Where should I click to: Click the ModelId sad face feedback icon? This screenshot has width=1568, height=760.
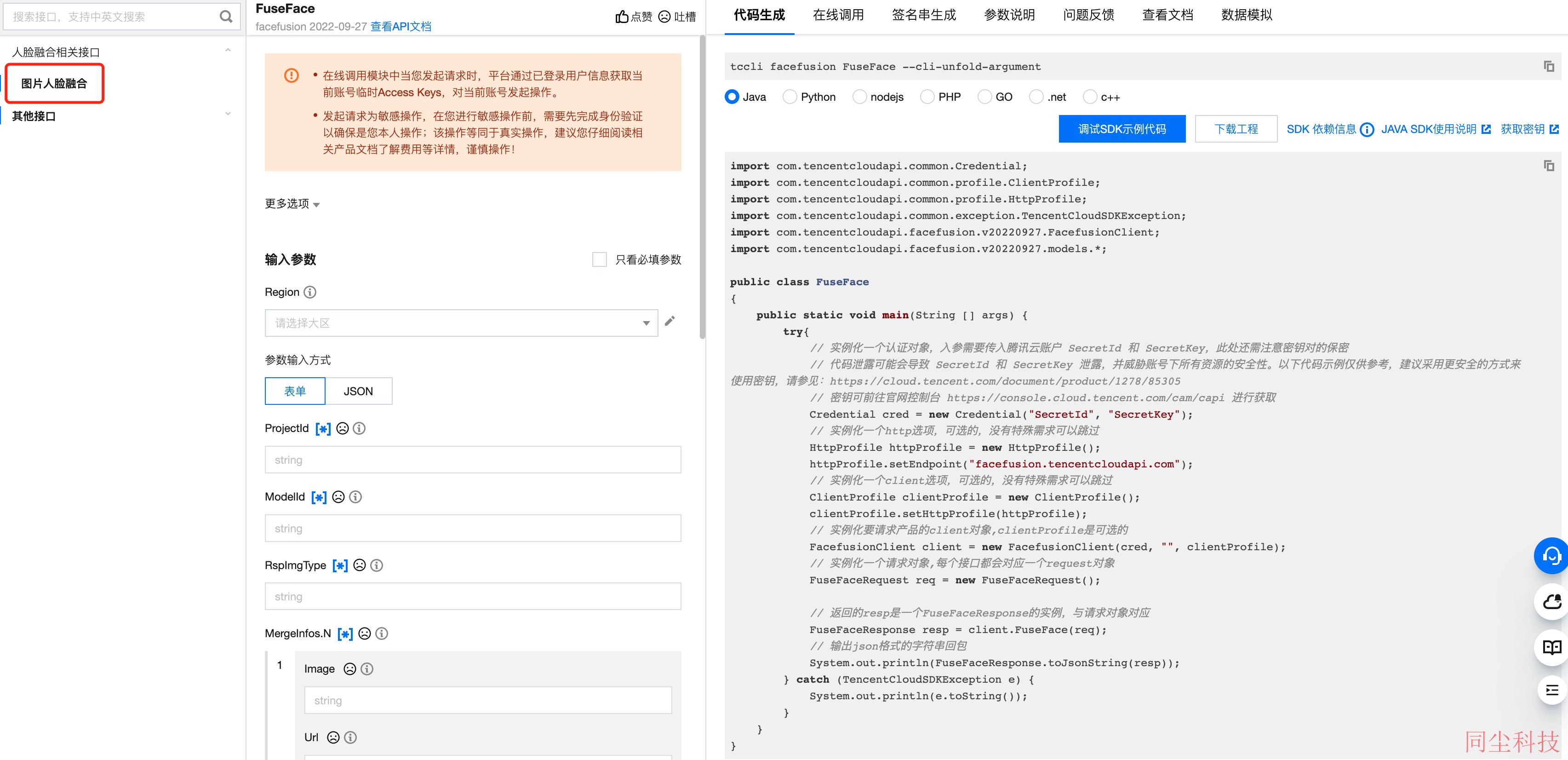(x=338, y=497)
